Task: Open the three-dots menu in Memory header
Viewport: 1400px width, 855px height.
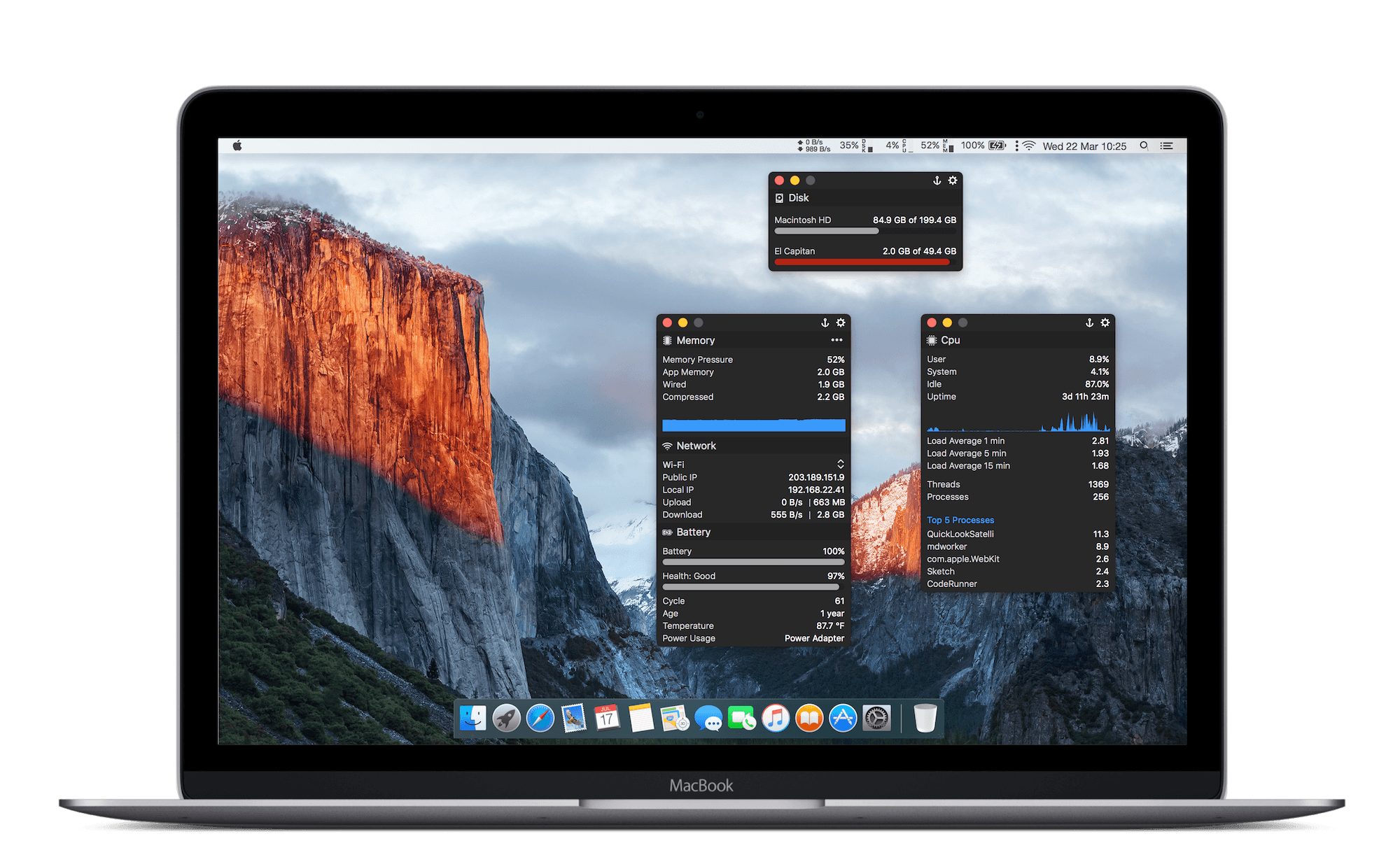Action: point(836,340)
